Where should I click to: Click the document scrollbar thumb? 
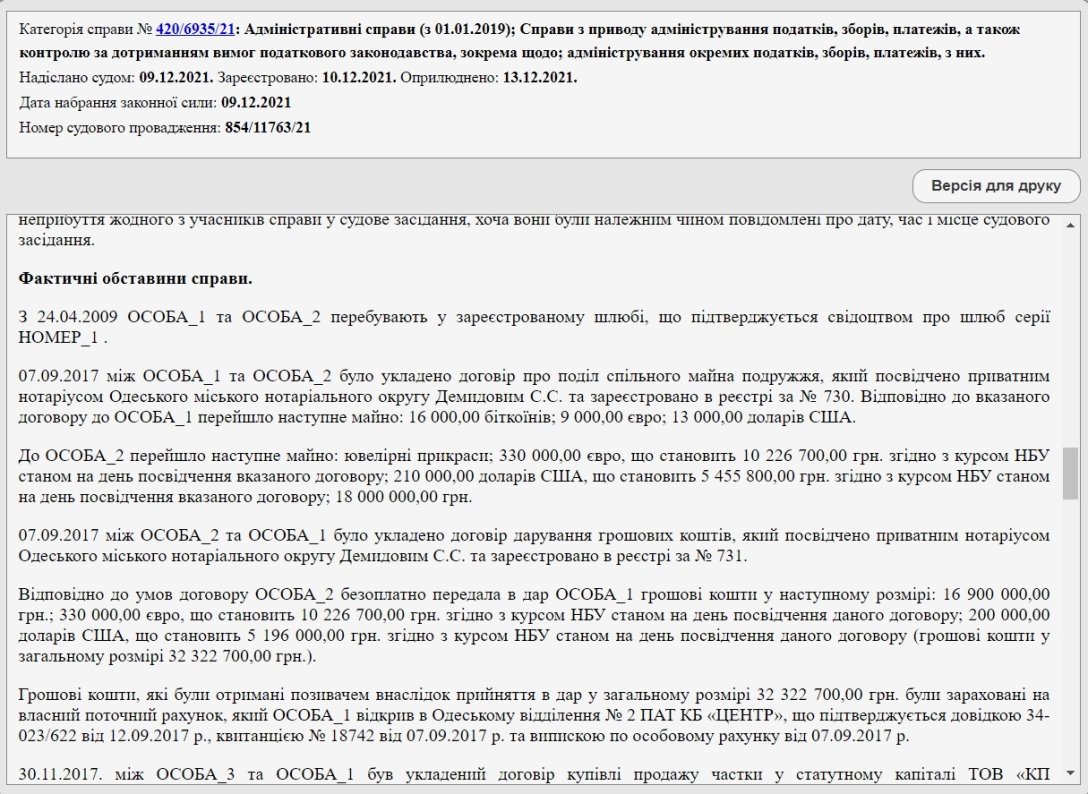pyautogui.click(x=1070, y=473)
